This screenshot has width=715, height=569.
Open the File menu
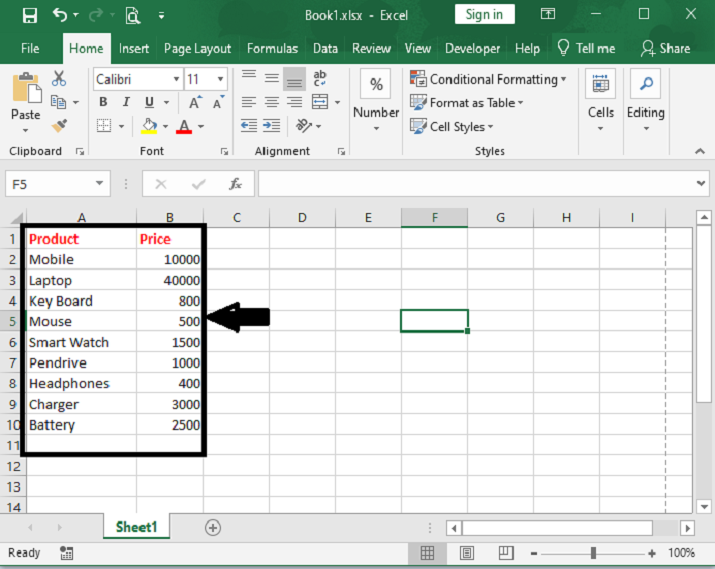coord(30,48)
